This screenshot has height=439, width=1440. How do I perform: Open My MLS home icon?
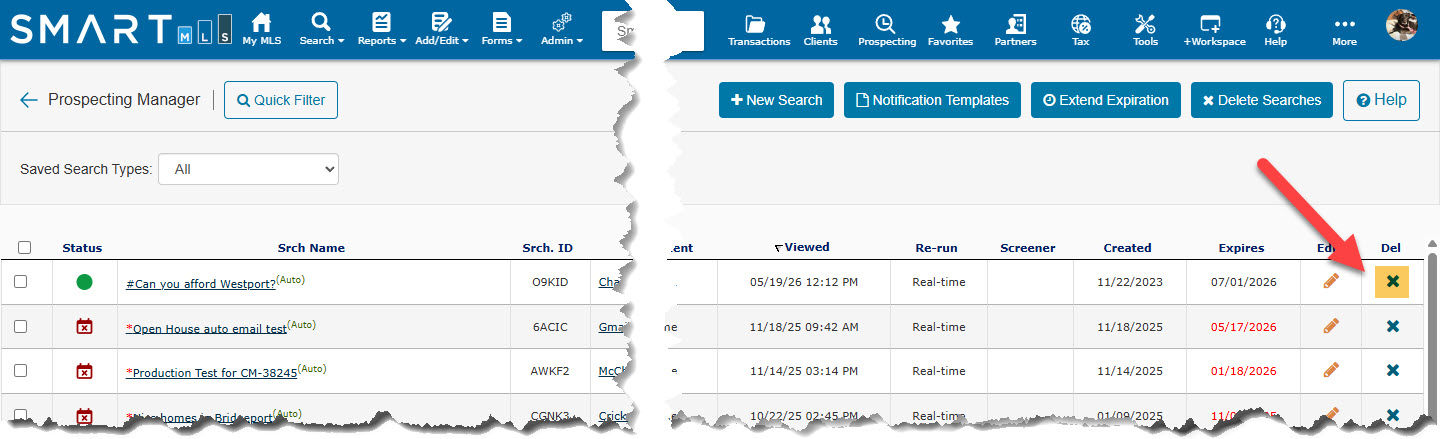point(261,29)
